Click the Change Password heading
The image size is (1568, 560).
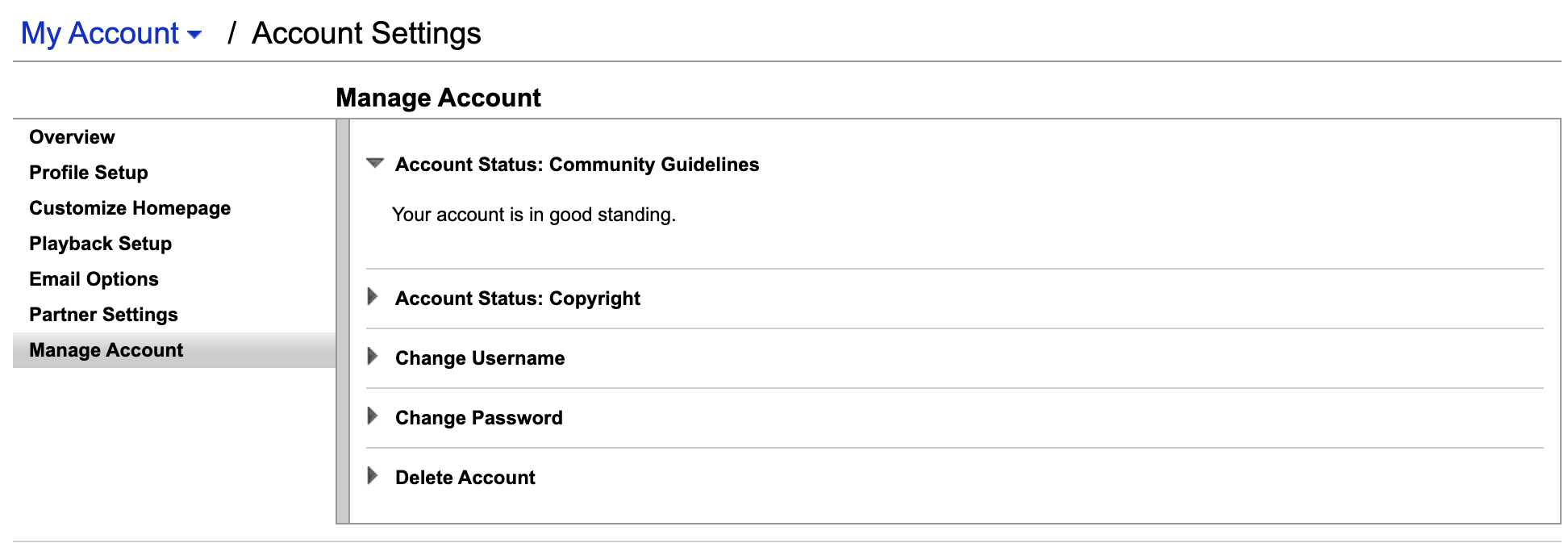click(x=478, y=418)
